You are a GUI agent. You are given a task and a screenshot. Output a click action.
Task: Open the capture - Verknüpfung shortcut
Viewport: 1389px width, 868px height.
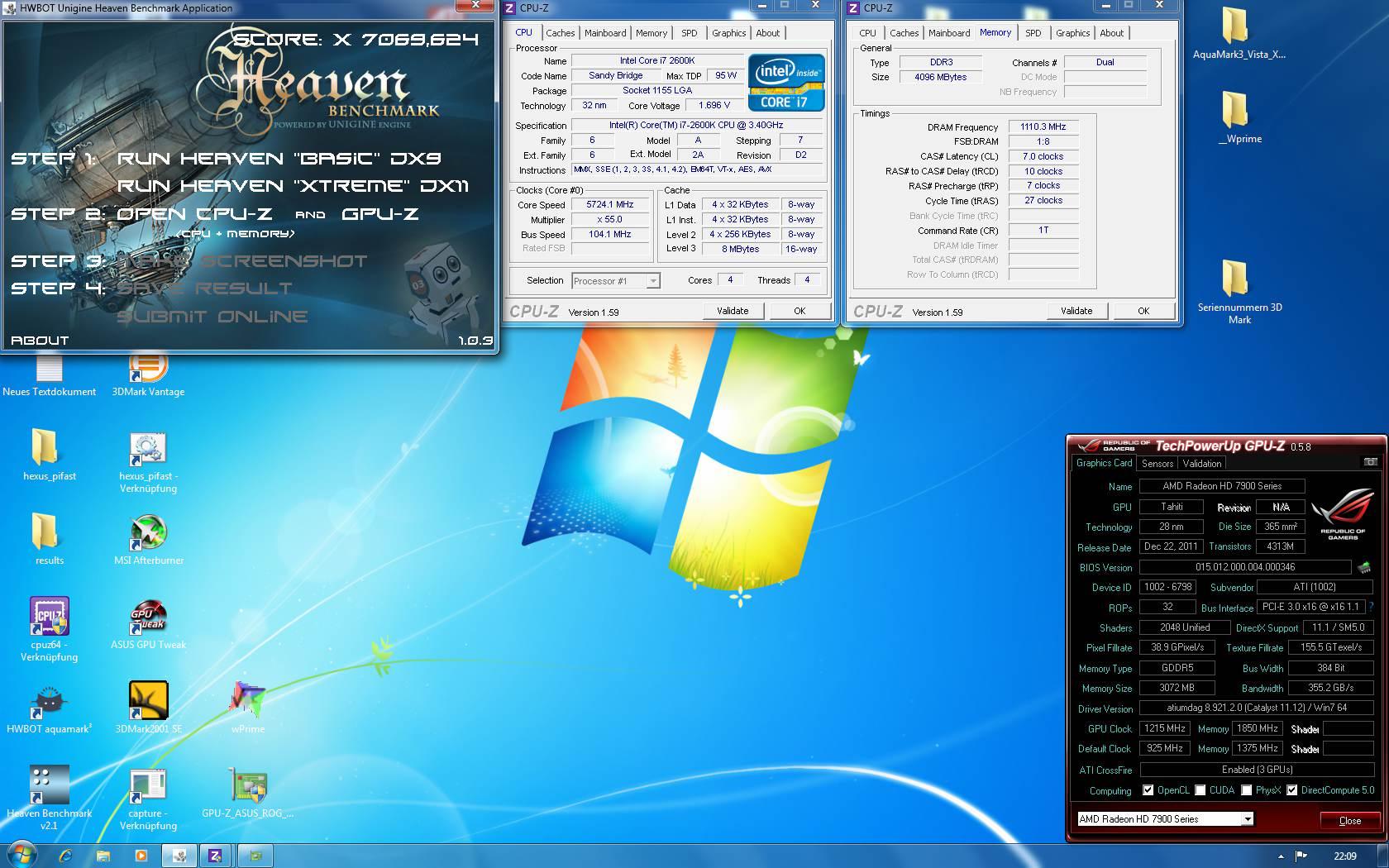point(149,799)
